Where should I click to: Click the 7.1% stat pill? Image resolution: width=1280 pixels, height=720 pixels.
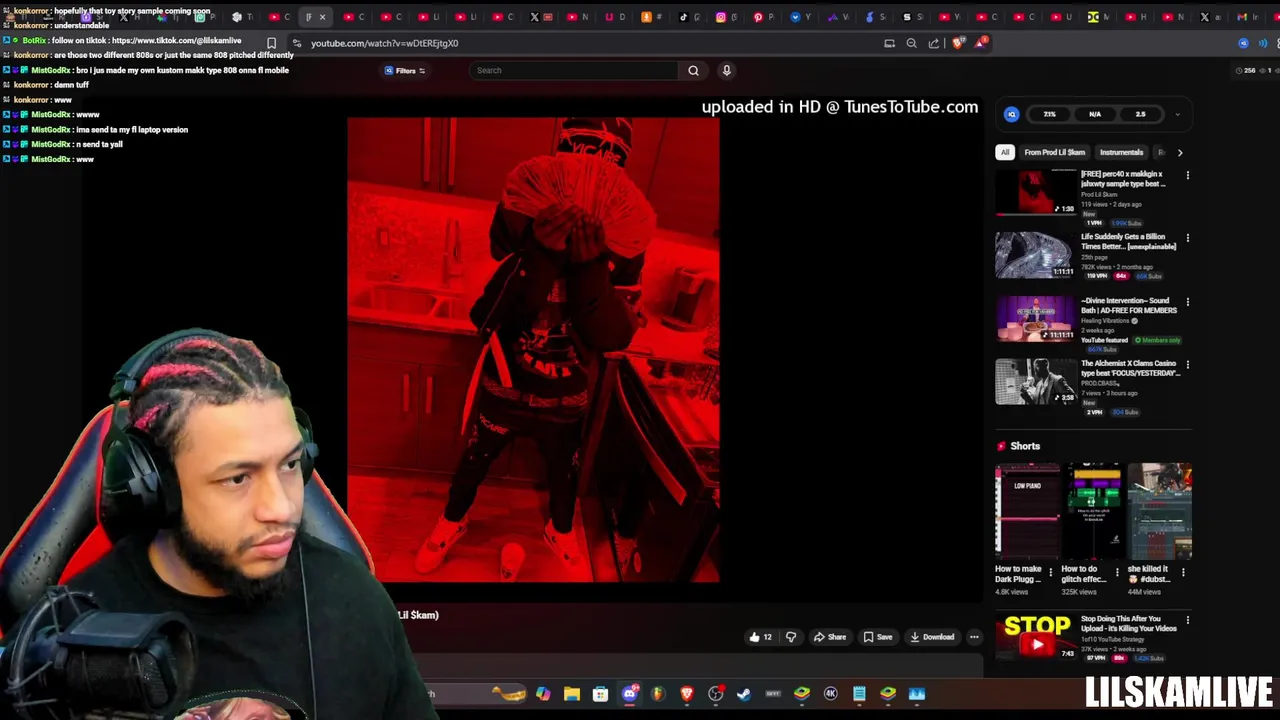[x=1049, y=114]
